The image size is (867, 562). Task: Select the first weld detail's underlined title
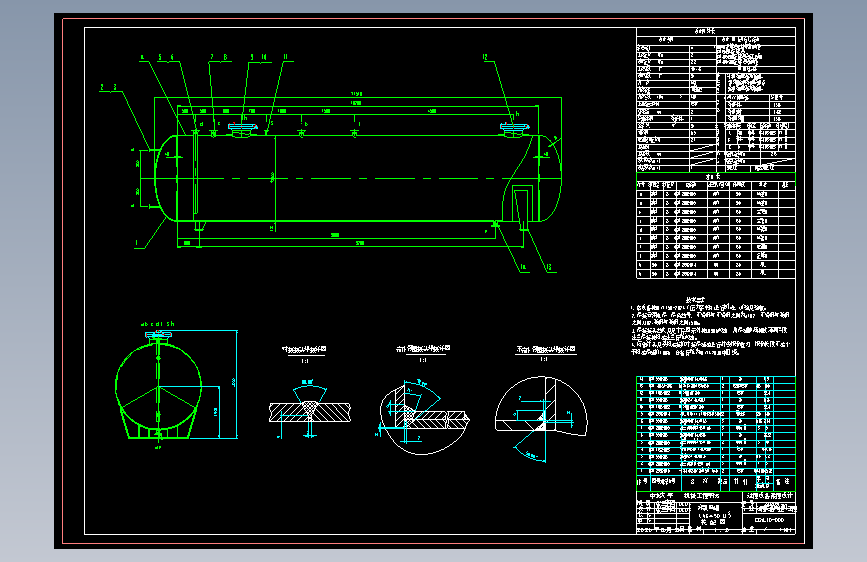pos(304,350)
